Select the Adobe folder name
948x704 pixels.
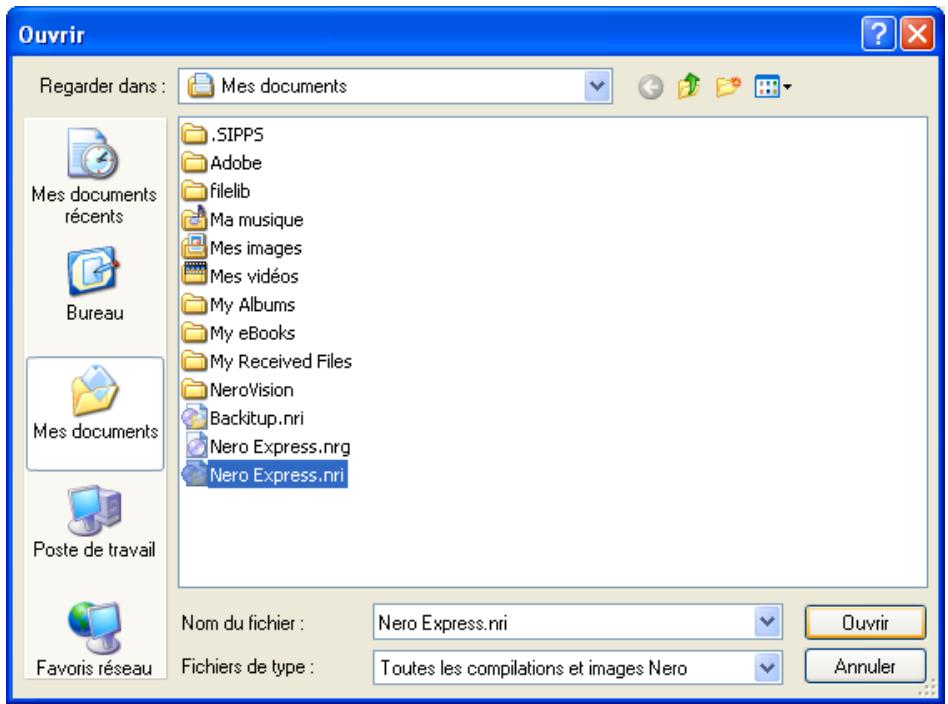236,163
